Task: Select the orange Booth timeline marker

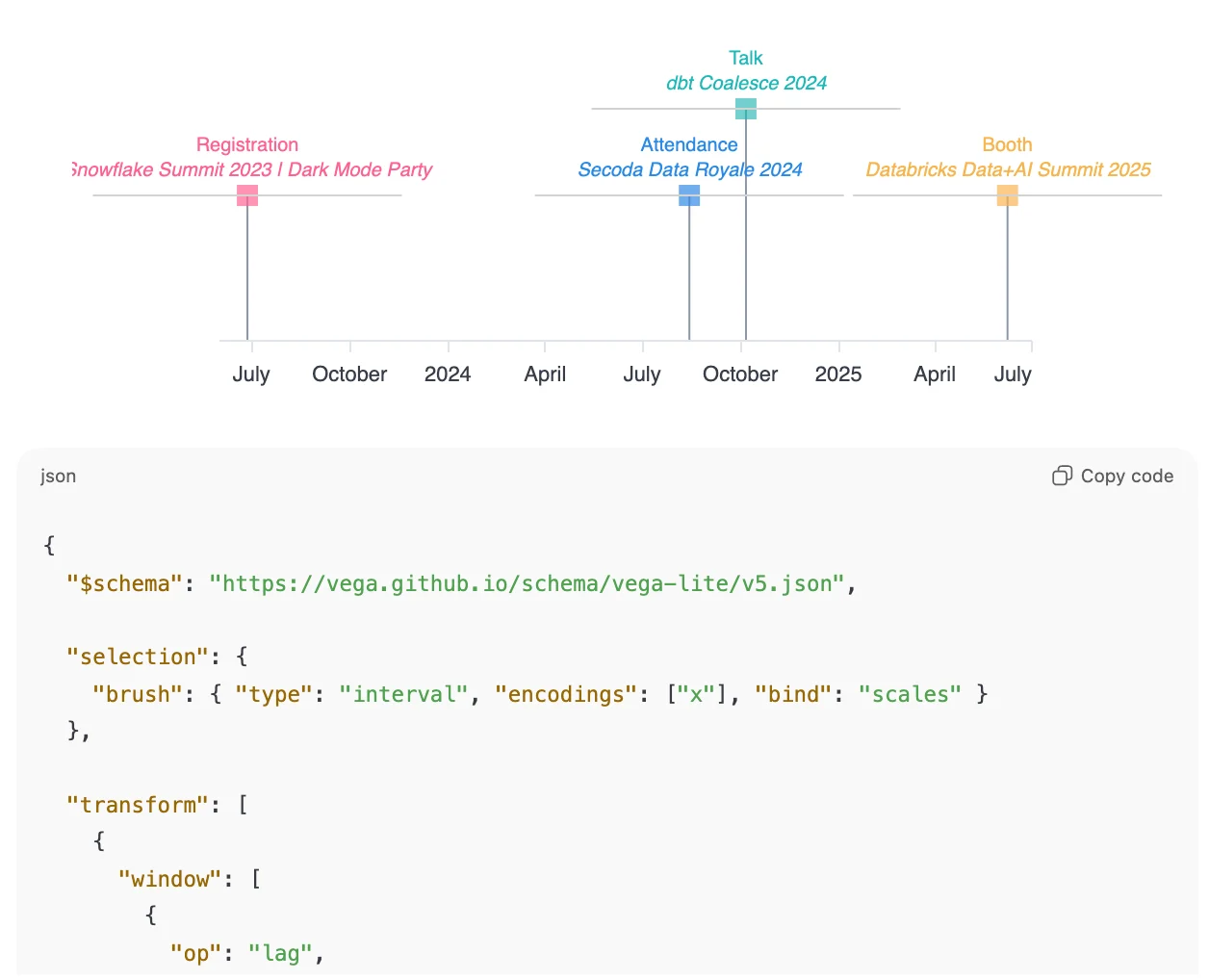Action: (x=1008, y=195)
